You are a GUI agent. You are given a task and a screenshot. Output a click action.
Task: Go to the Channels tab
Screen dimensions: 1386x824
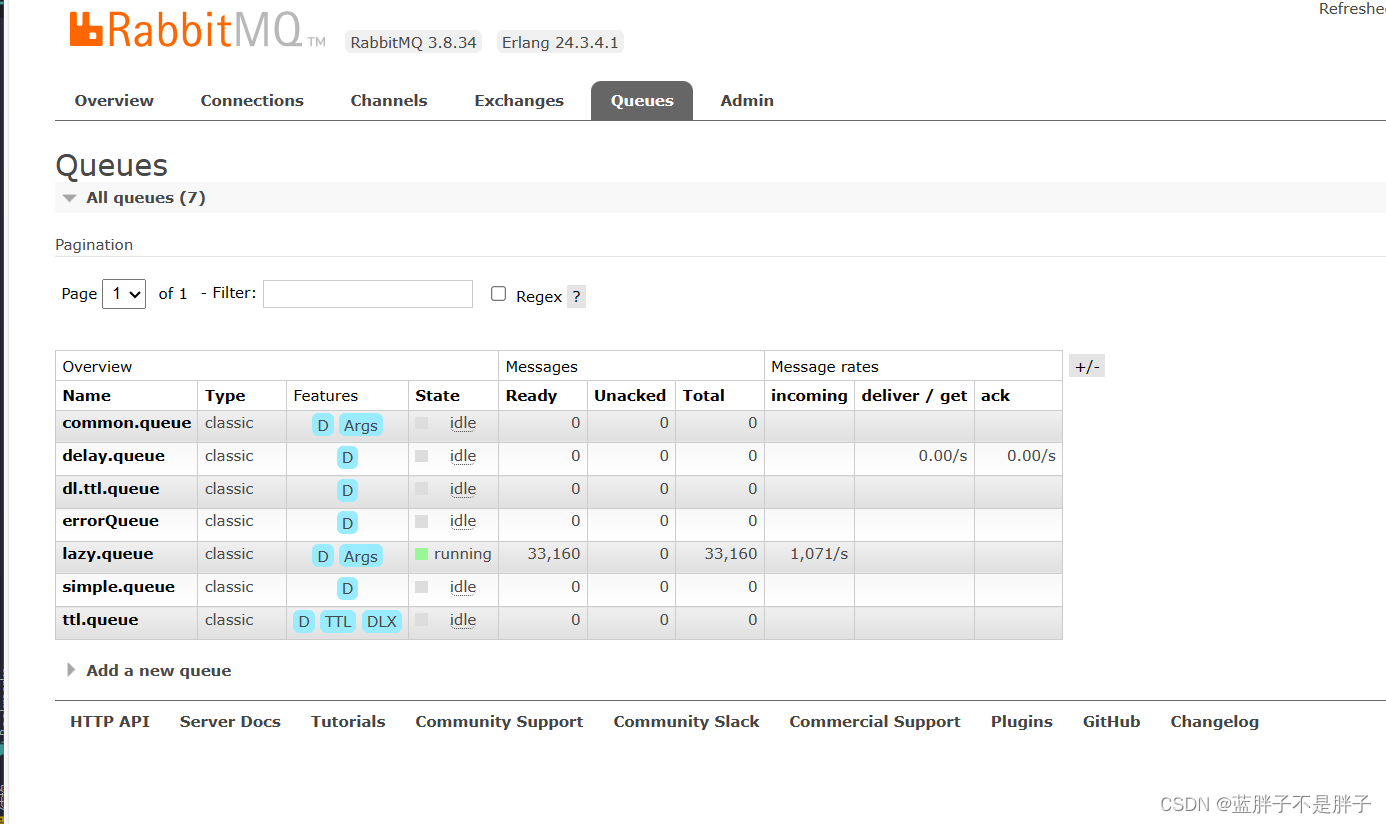[389, 100]
